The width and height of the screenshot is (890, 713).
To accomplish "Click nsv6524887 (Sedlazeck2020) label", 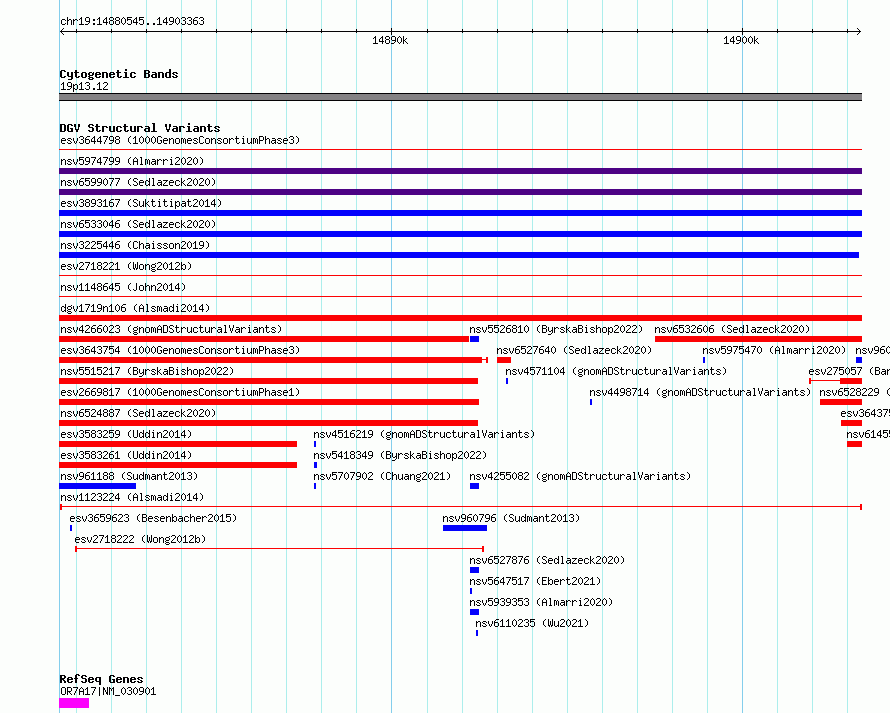I will (x=138, y=413).
